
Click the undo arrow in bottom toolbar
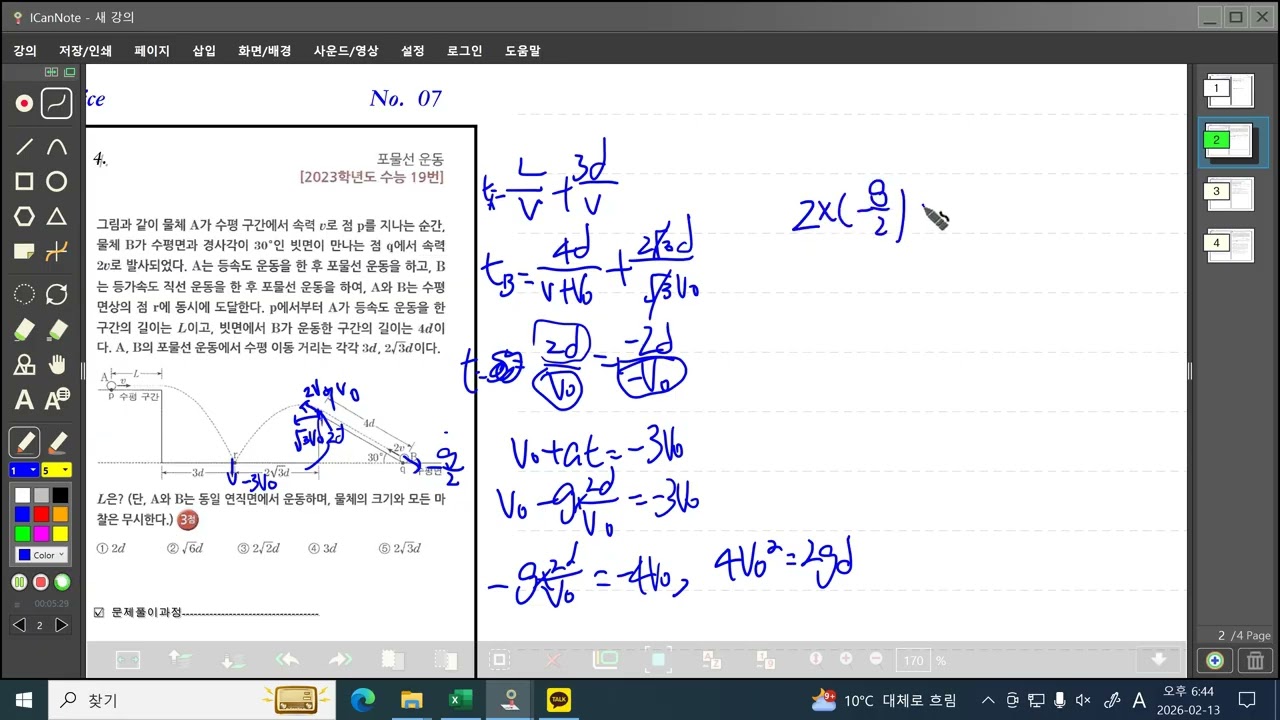pyautogui.click(x=288, y=659)
